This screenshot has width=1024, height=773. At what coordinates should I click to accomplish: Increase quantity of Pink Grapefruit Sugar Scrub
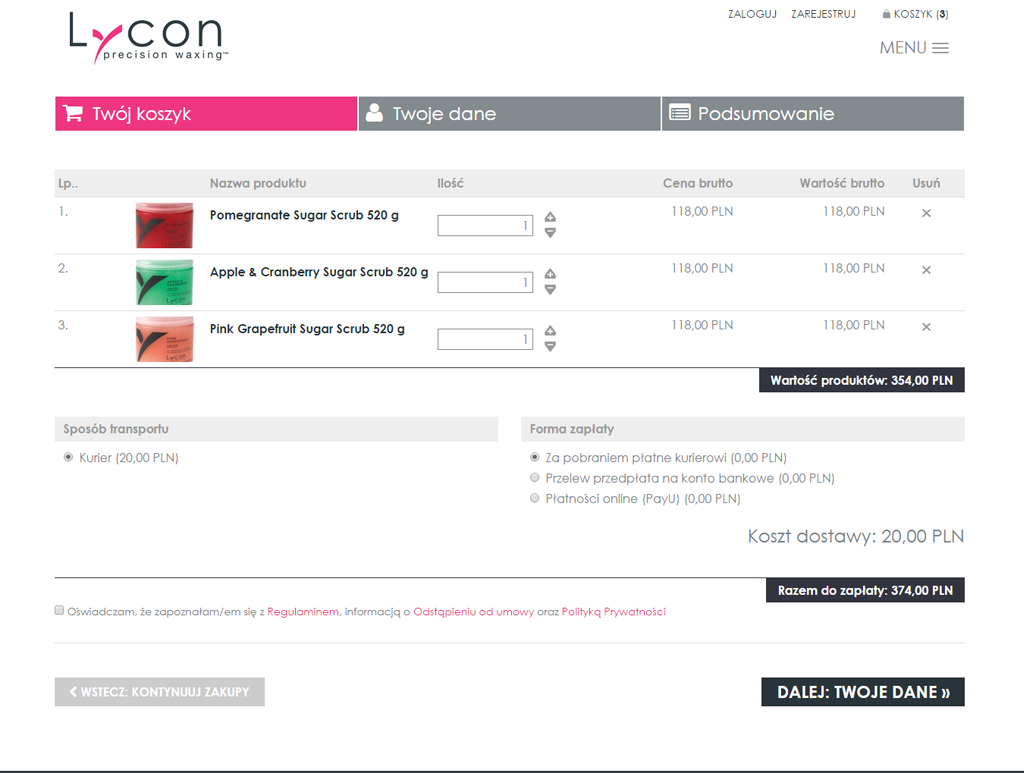coord(551,330)
